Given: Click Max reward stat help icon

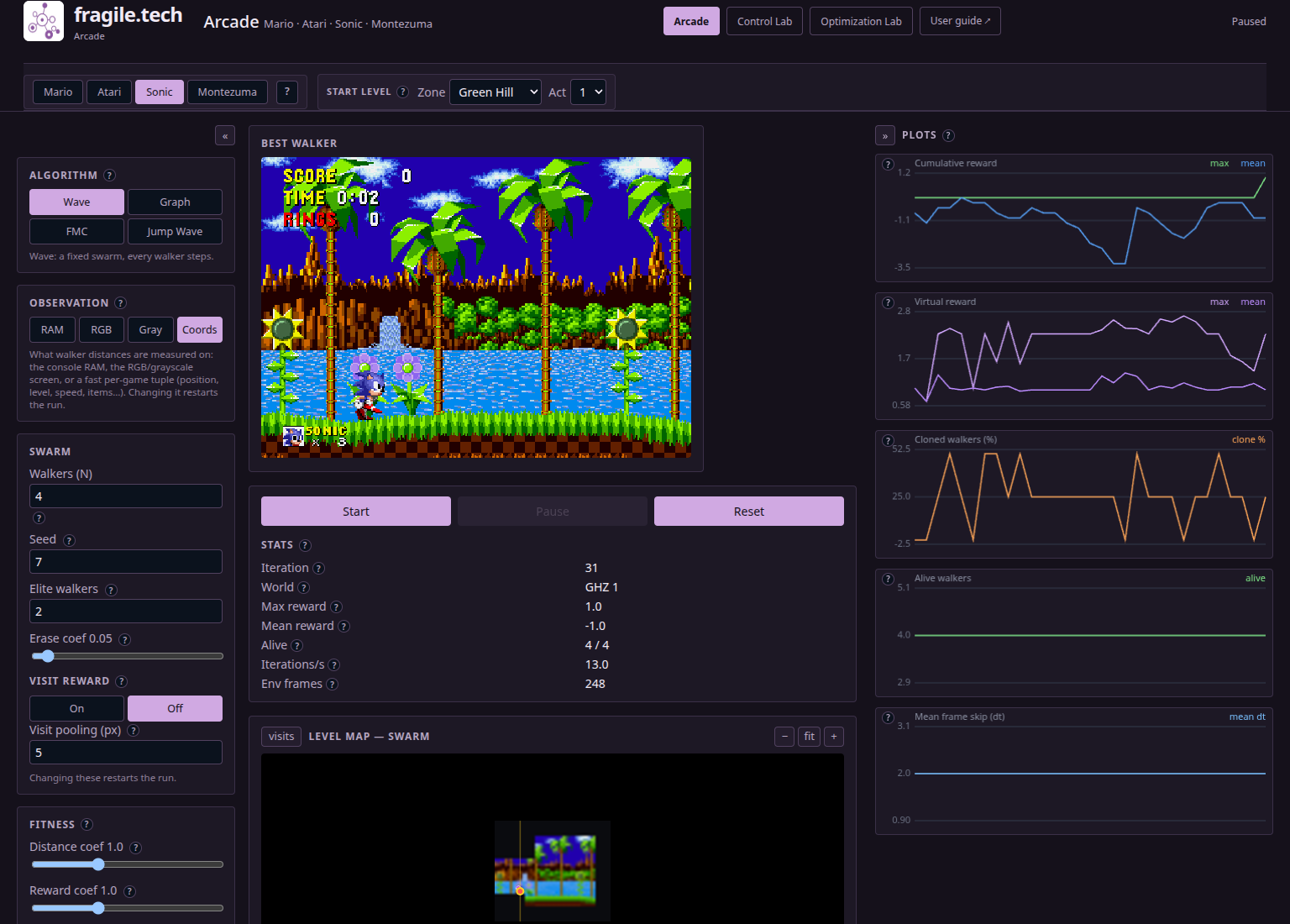Looking at the screenshot, I should [x=336, y=607].
